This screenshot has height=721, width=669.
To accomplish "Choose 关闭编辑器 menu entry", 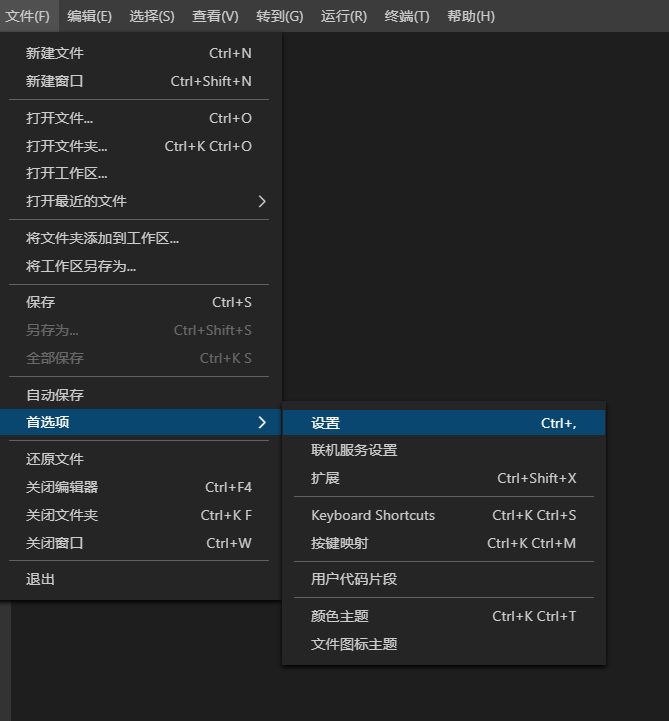I will point(139,487).
